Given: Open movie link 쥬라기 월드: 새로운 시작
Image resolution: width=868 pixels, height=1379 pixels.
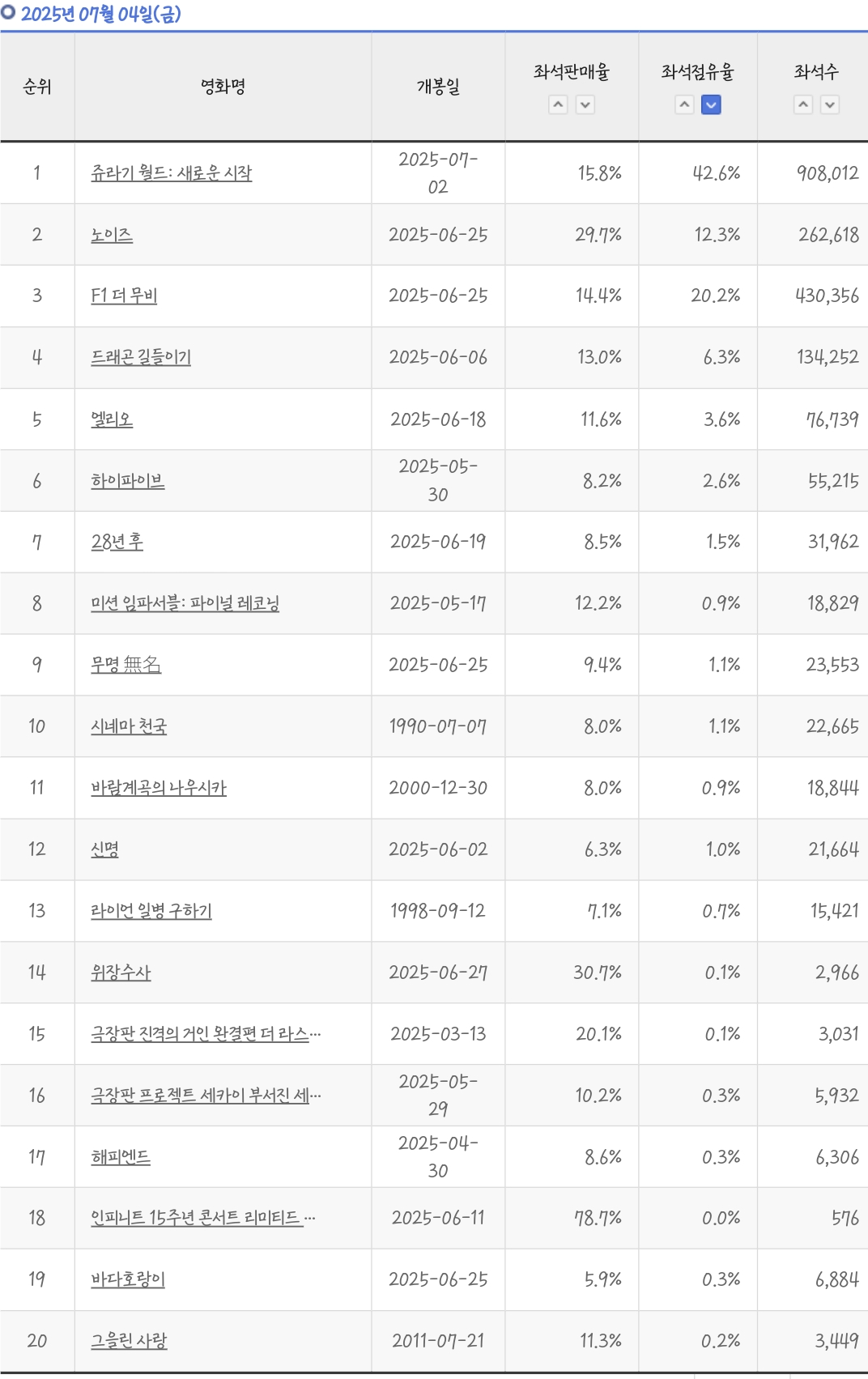Looking at the screenshot, I should tap(172, 173).
